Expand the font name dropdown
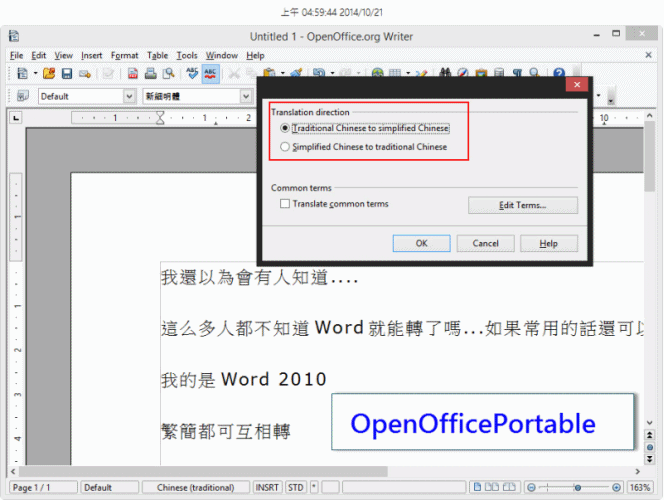664x500 pixels. tap(246, 97)
